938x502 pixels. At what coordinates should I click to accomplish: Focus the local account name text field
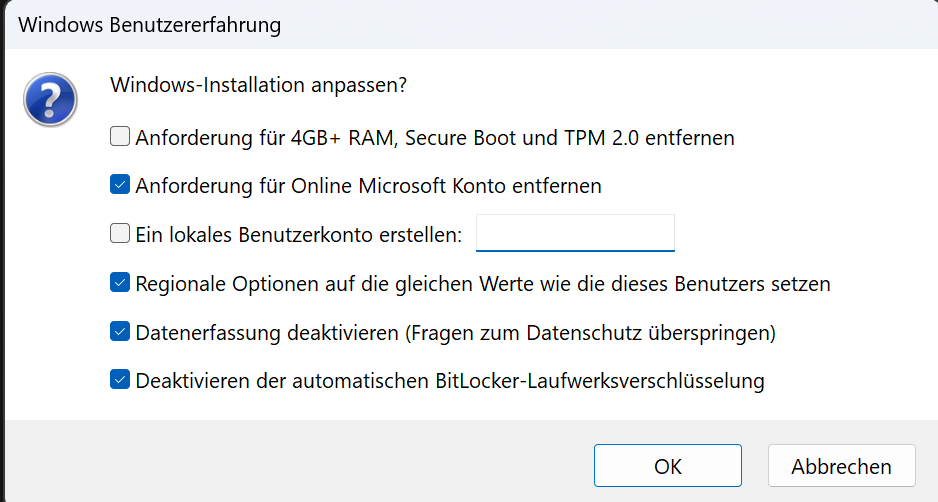tap(575, 233)
